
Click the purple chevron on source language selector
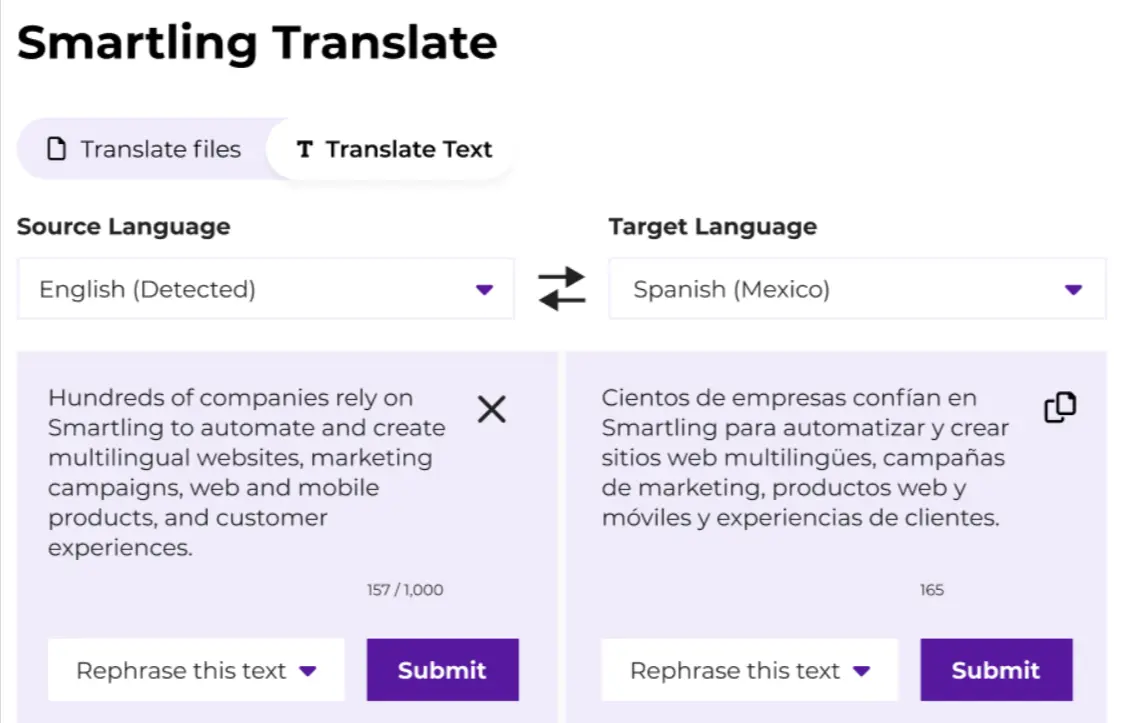point(485,289)
